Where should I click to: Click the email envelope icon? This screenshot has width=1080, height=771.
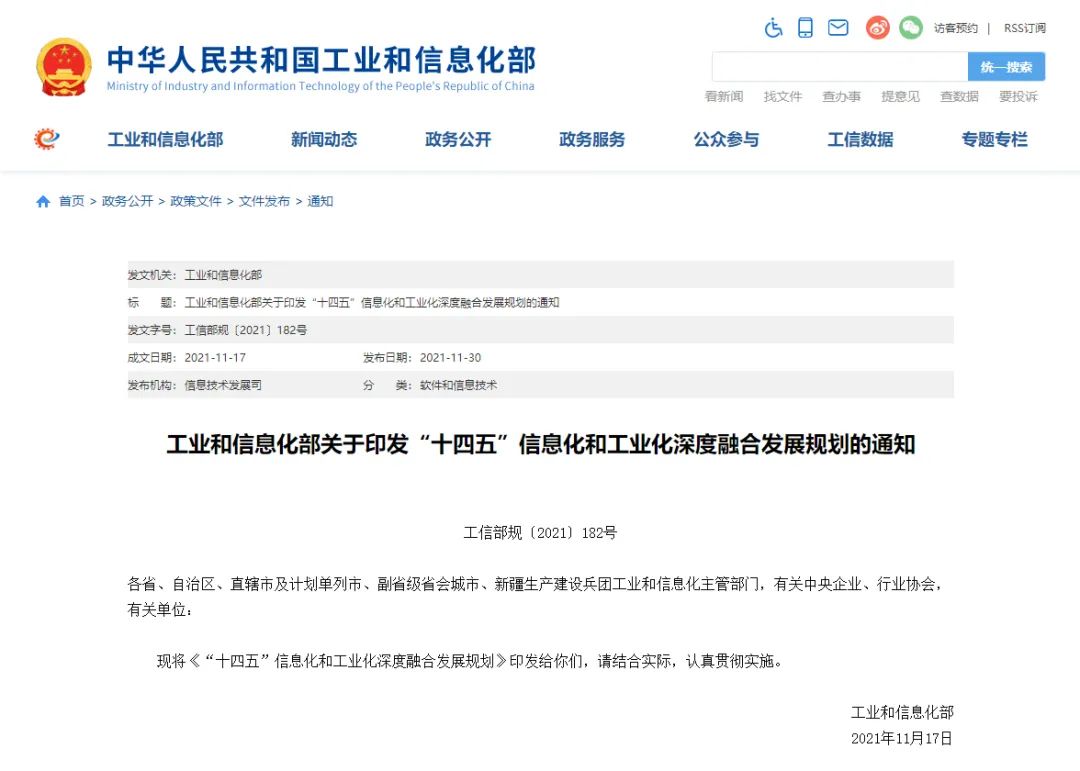[838, 28]
